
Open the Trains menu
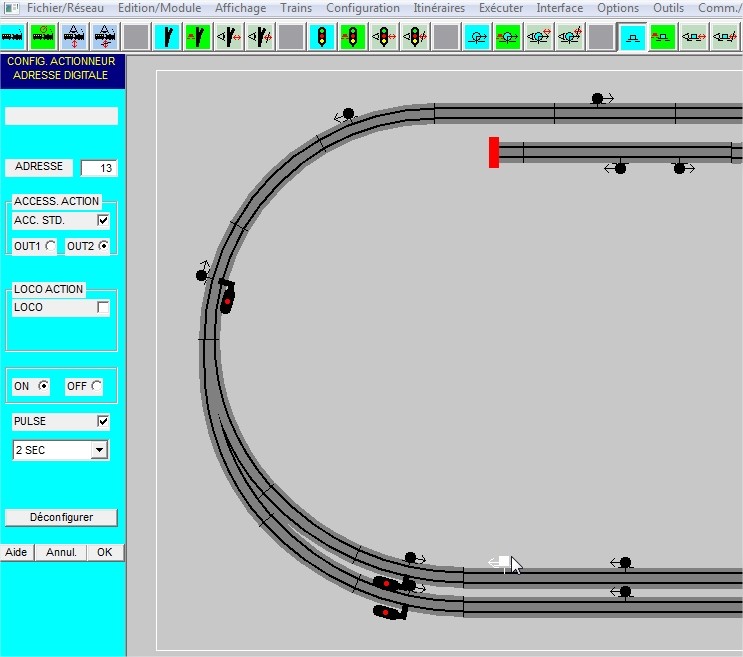tap(296, 8)
